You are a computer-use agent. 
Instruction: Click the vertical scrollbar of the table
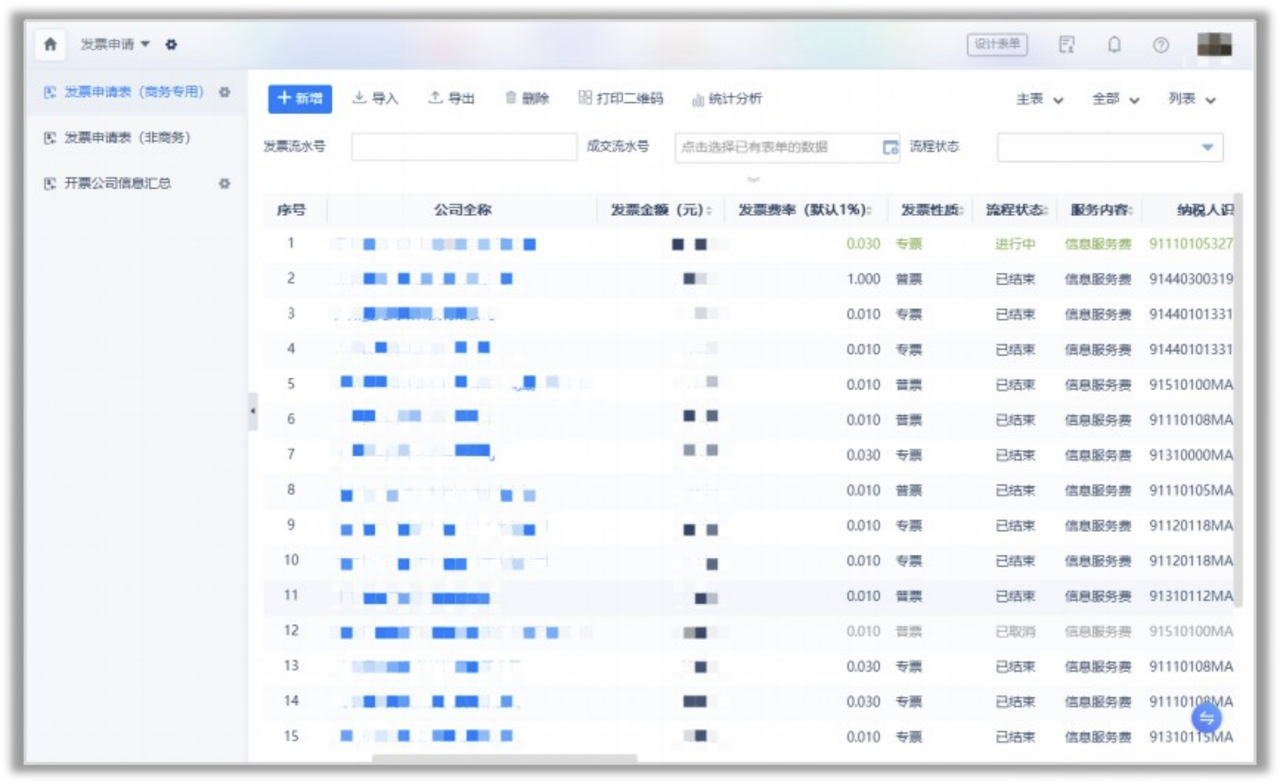(1238, 400)
